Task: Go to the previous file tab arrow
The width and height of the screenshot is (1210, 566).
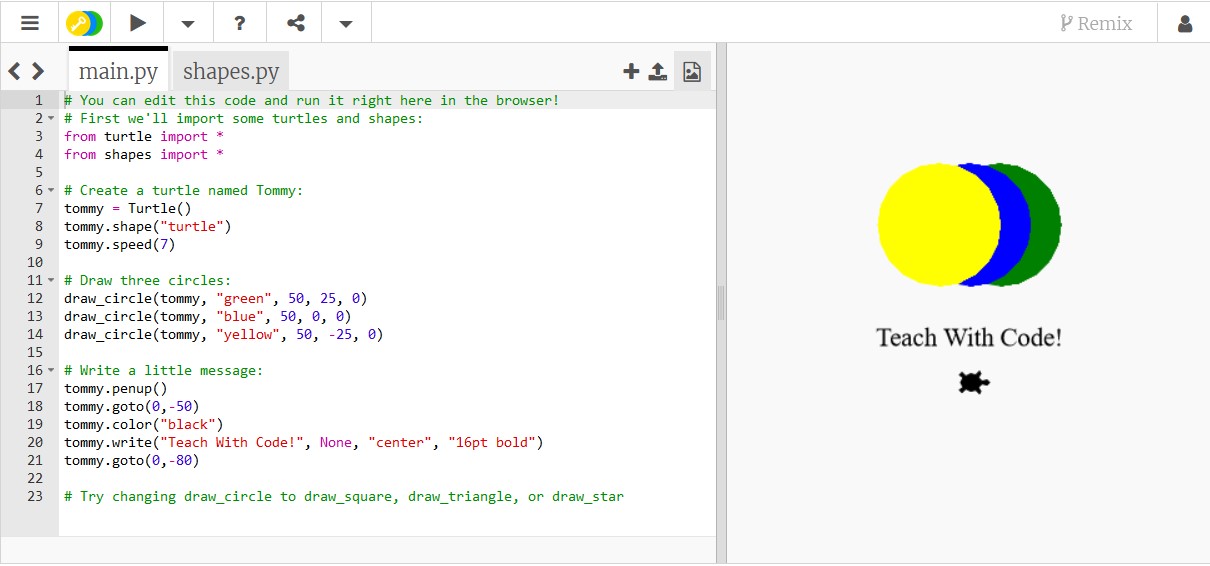Action: point(14,71)
